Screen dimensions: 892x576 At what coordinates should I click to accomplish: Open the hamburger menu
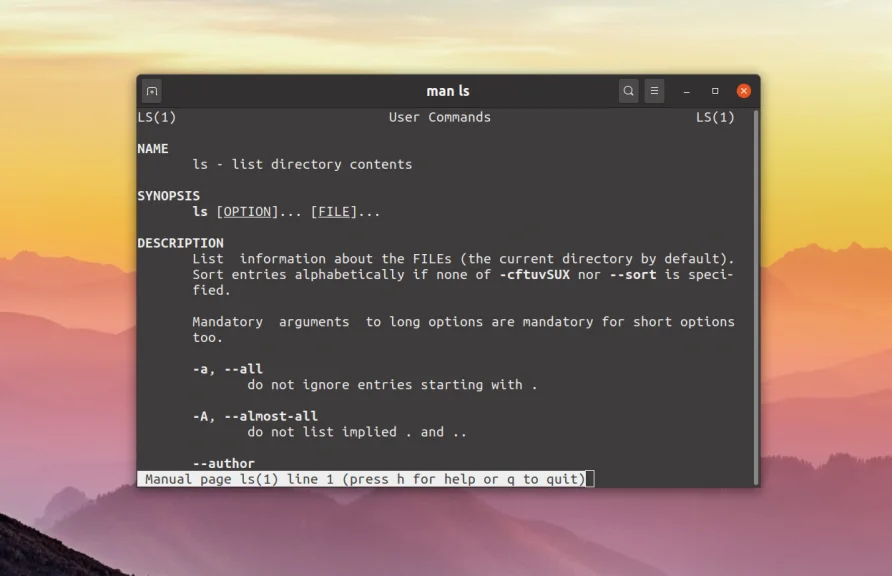[654, 90]
